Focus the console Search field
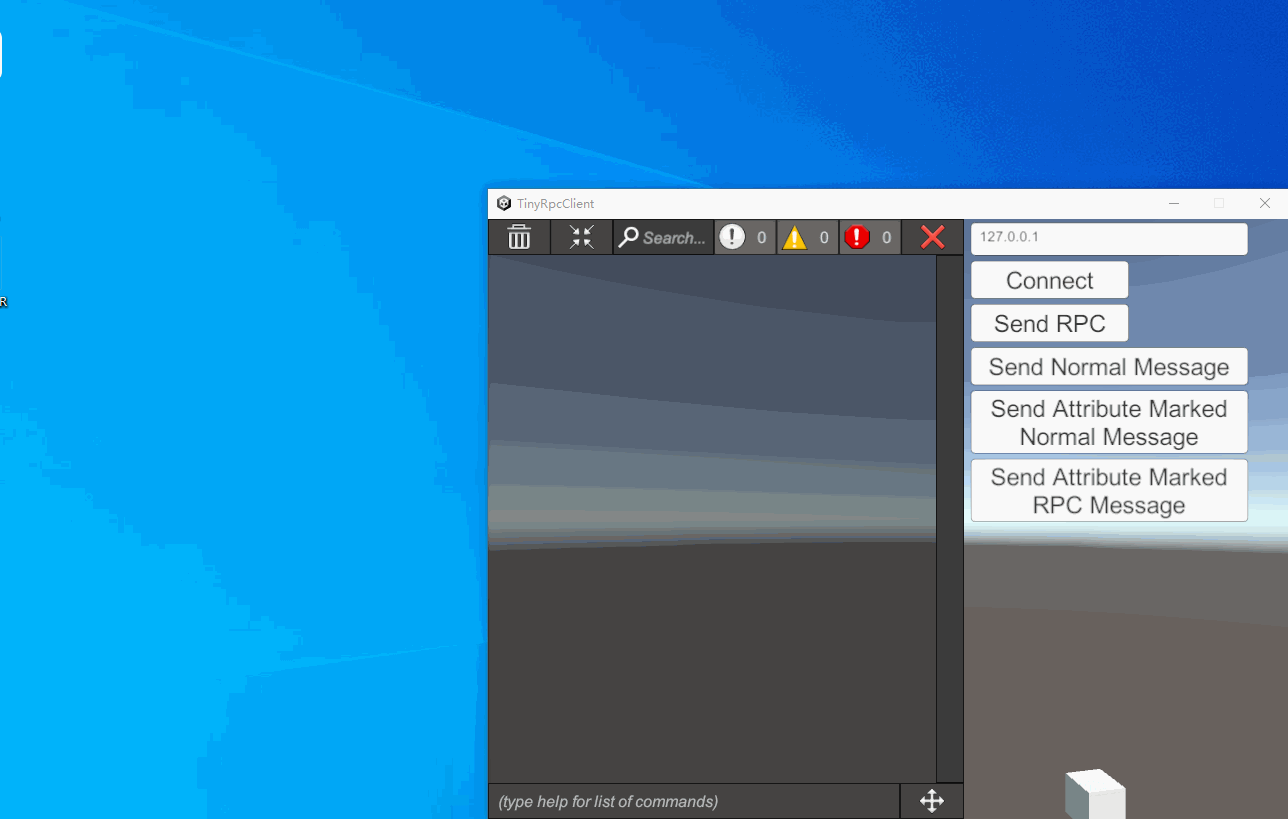 coord(663,237)
